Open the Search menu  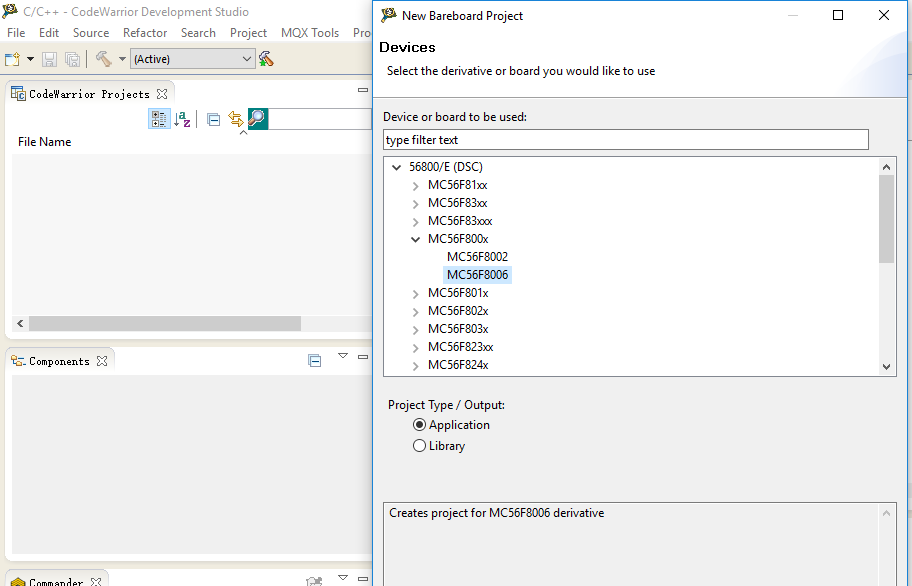click(198, 33)
